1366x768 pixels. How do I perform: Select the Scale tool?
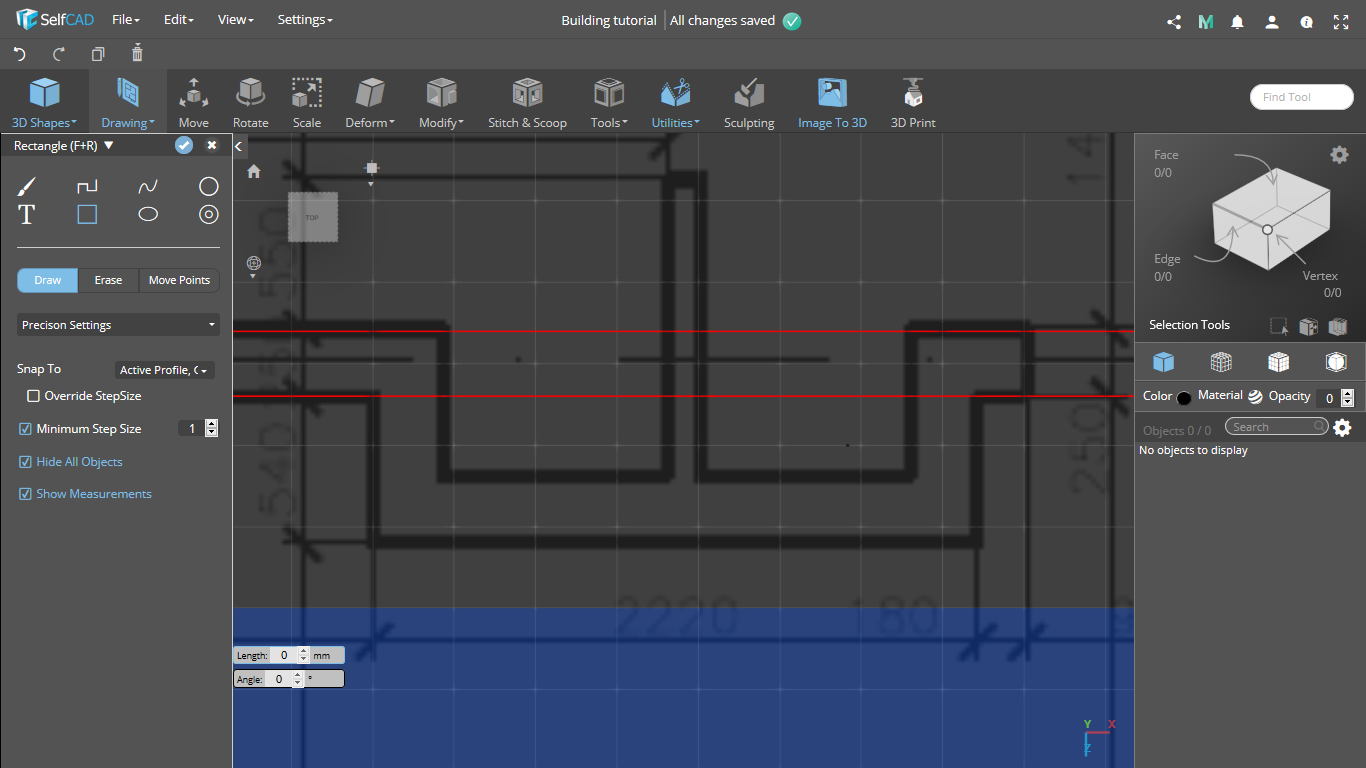click(x=307, y=103)
